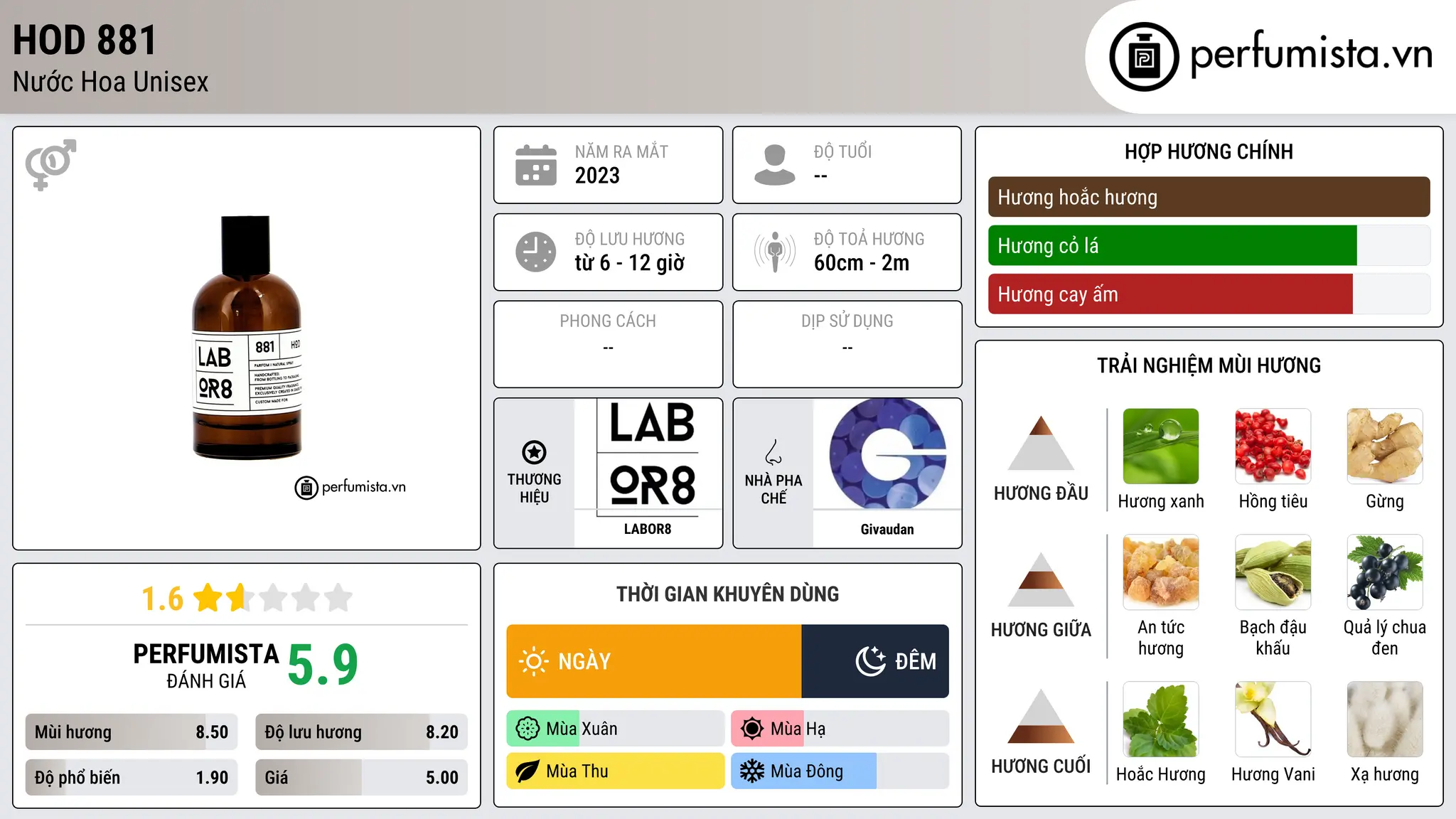This screenshot has width=1456, height=819.
Task: Open the perfume bottle product image
Action: tap(247, 338)
